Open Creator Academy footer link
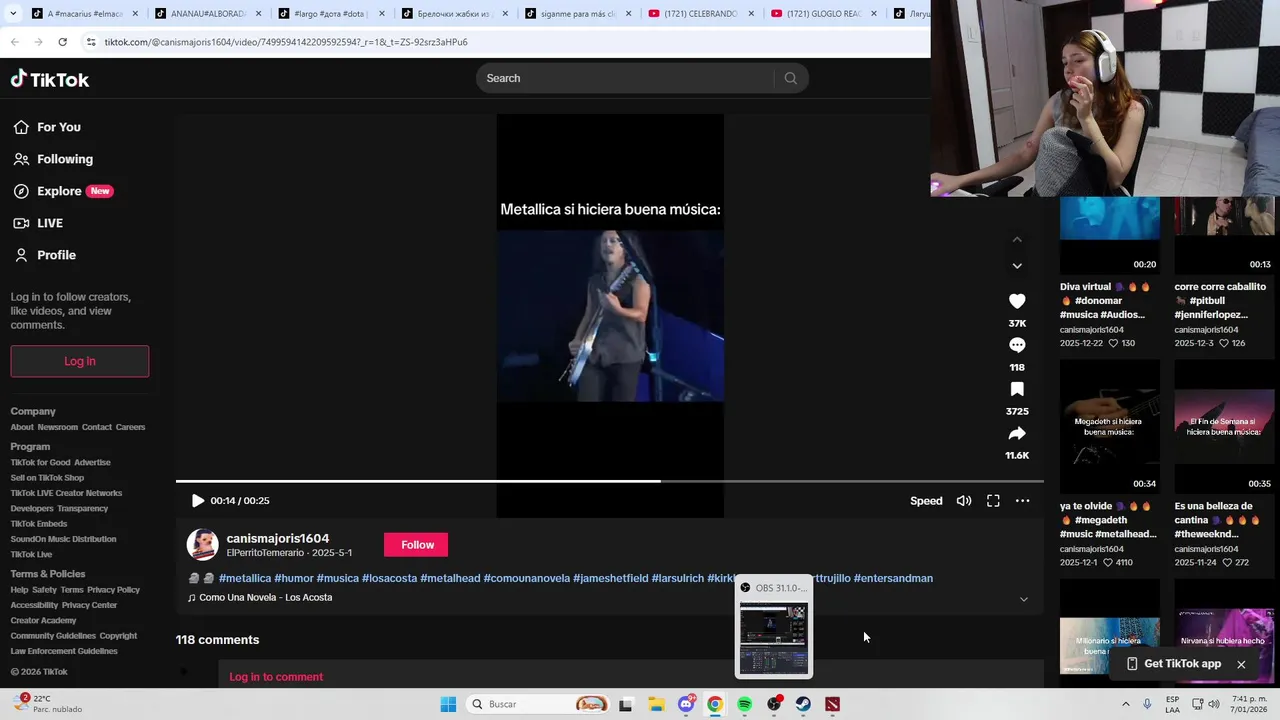Viewport: 1280px width, 720px height. click(43, 621)
